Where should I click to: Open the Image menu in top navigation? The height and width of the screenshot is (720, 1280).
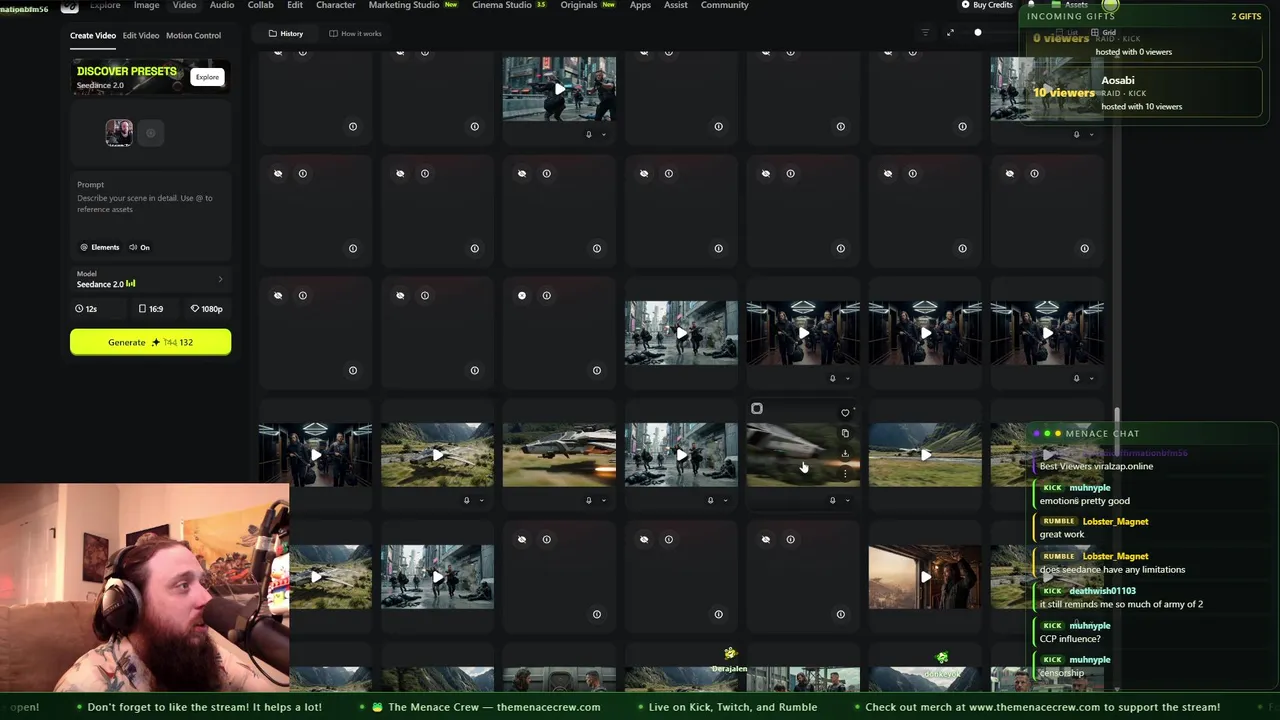coord(147,5)
